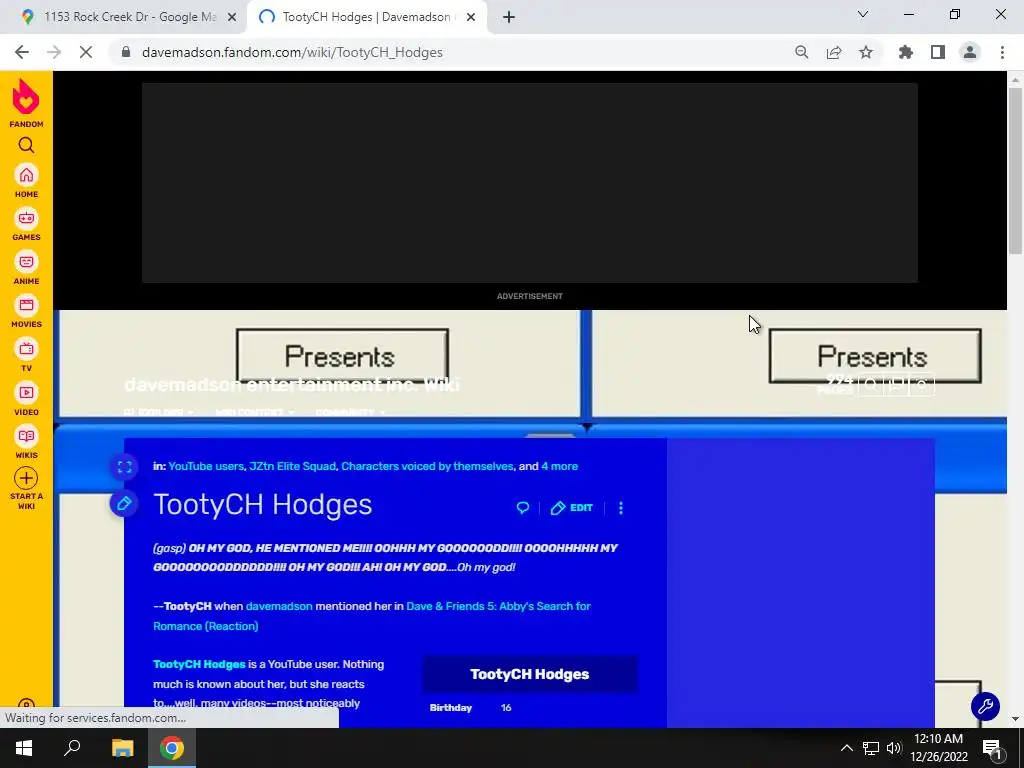Viewport: 1024px width, 768px height.
Task: Open Chrome profile avatar menu
Action: coord(970,52)
